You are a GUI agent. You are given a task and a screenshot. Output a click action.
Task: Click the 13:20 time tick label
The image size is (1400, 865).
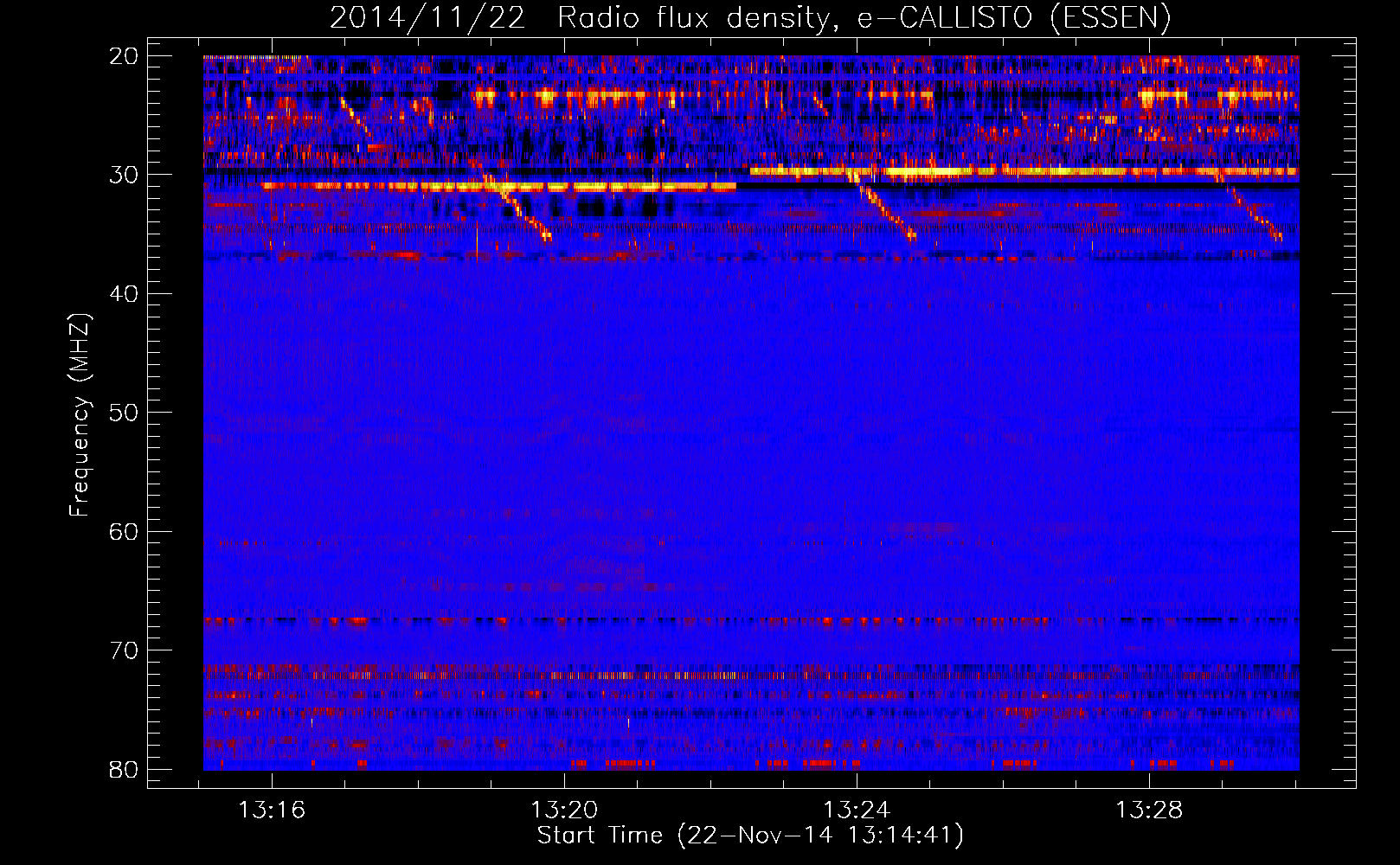[x=564, y=811]
